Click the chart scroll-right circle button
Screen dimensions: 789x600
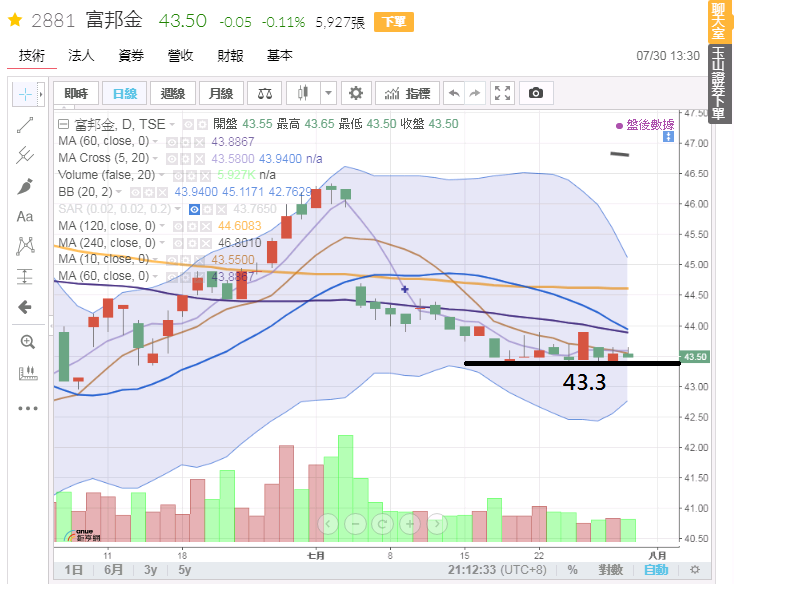[x=437, y=524]
